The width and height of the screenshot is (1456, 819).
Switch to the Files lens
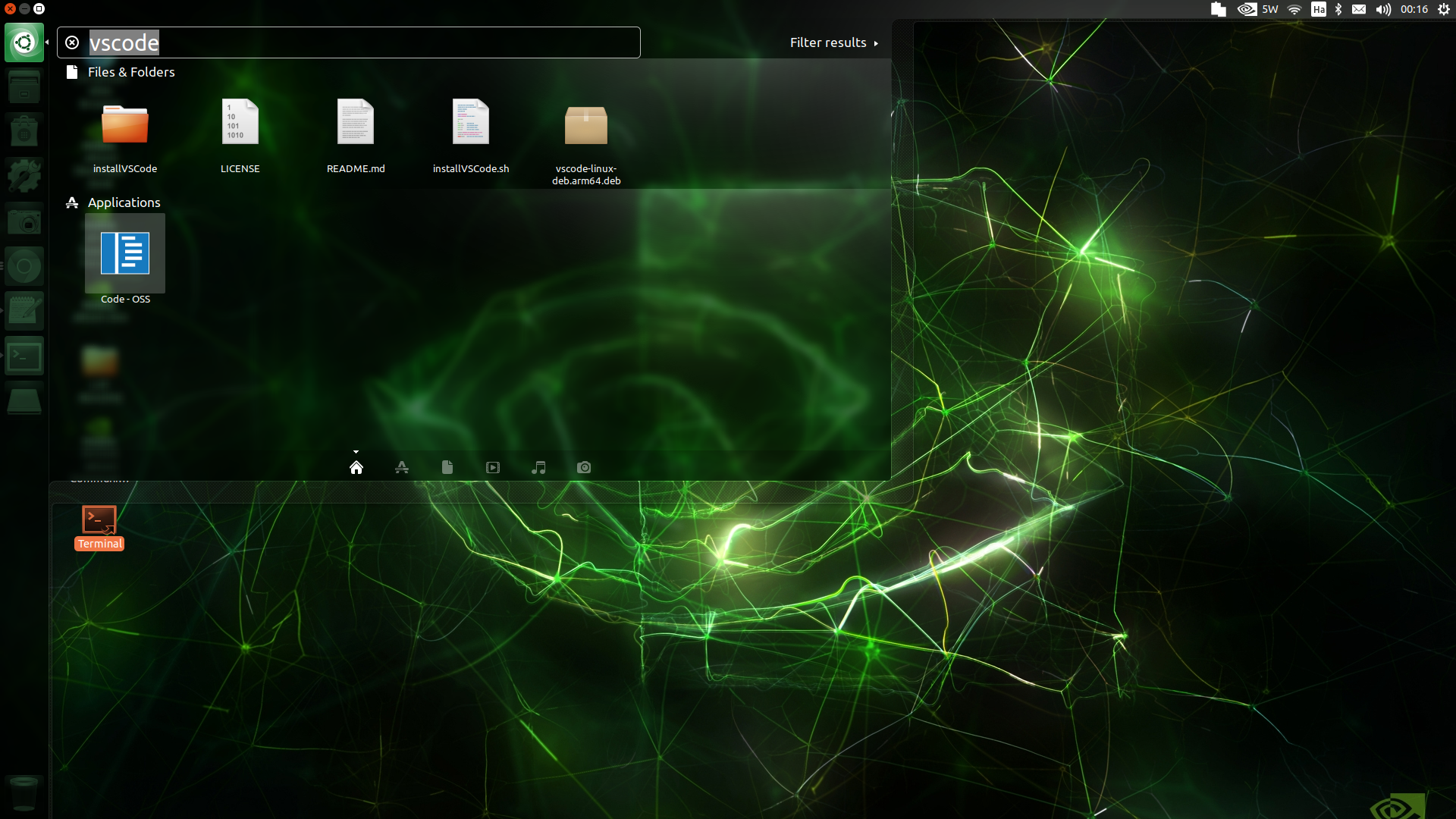(x=447, y=467)
